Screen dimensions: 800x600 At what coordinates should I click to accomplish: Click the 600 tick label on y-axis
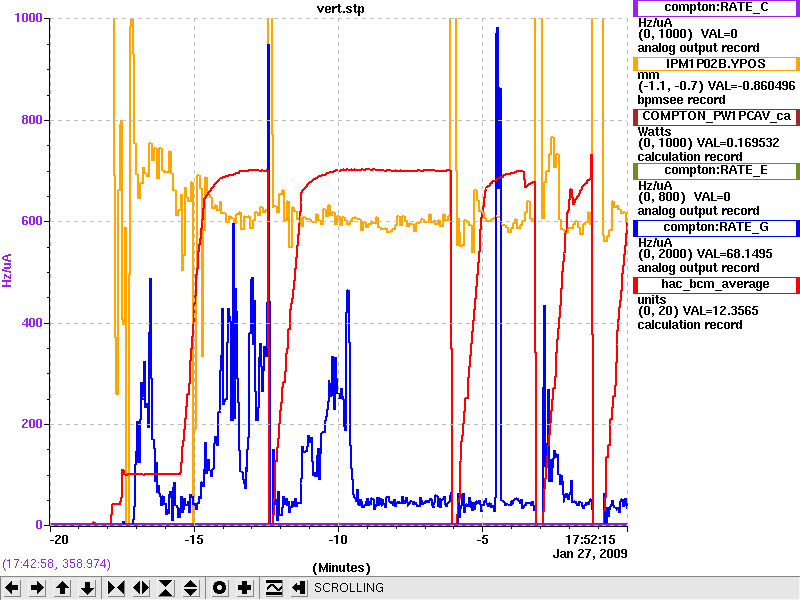[32, 221]
